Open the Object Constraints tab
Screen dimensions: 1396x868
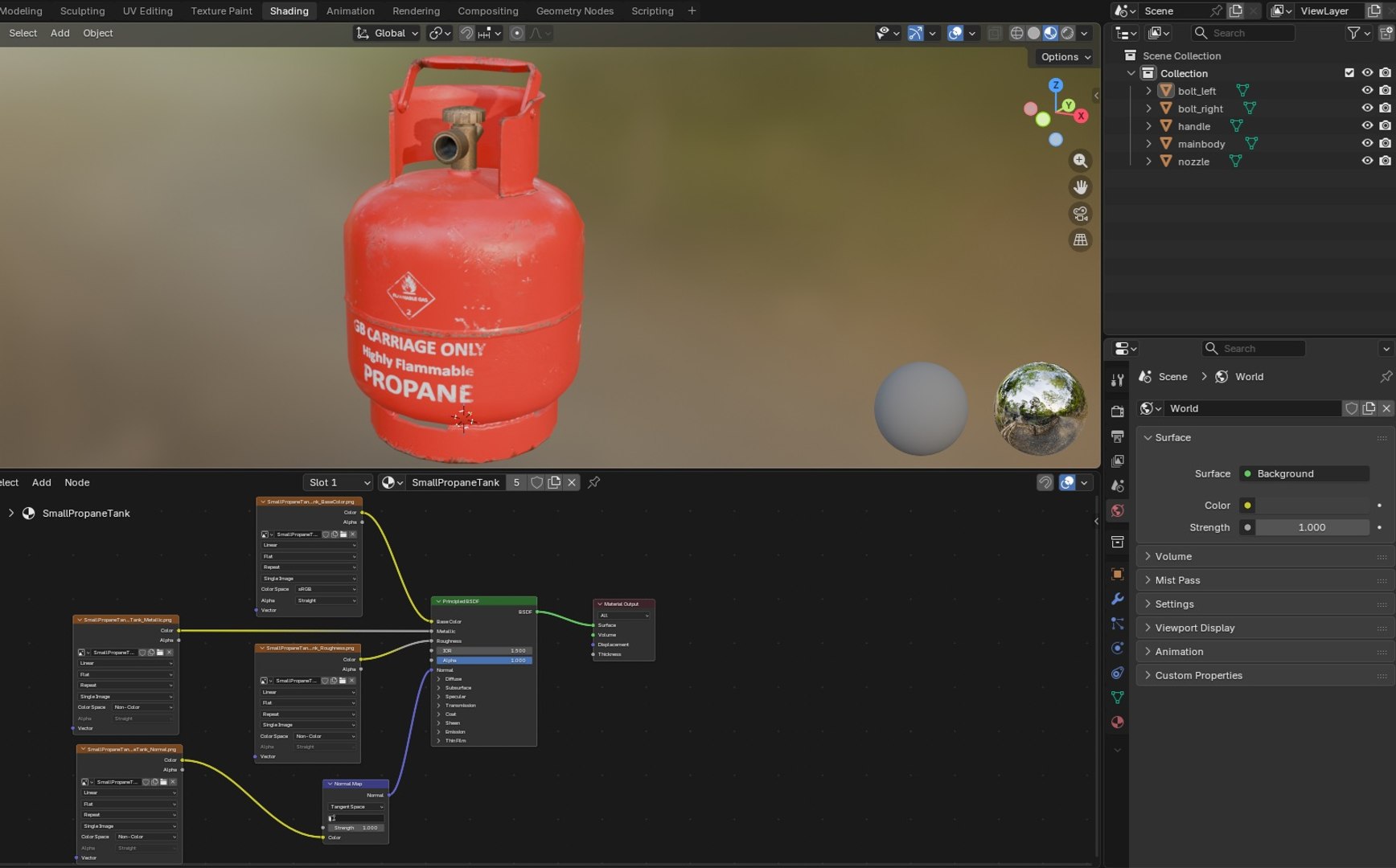coord(1117,673)
